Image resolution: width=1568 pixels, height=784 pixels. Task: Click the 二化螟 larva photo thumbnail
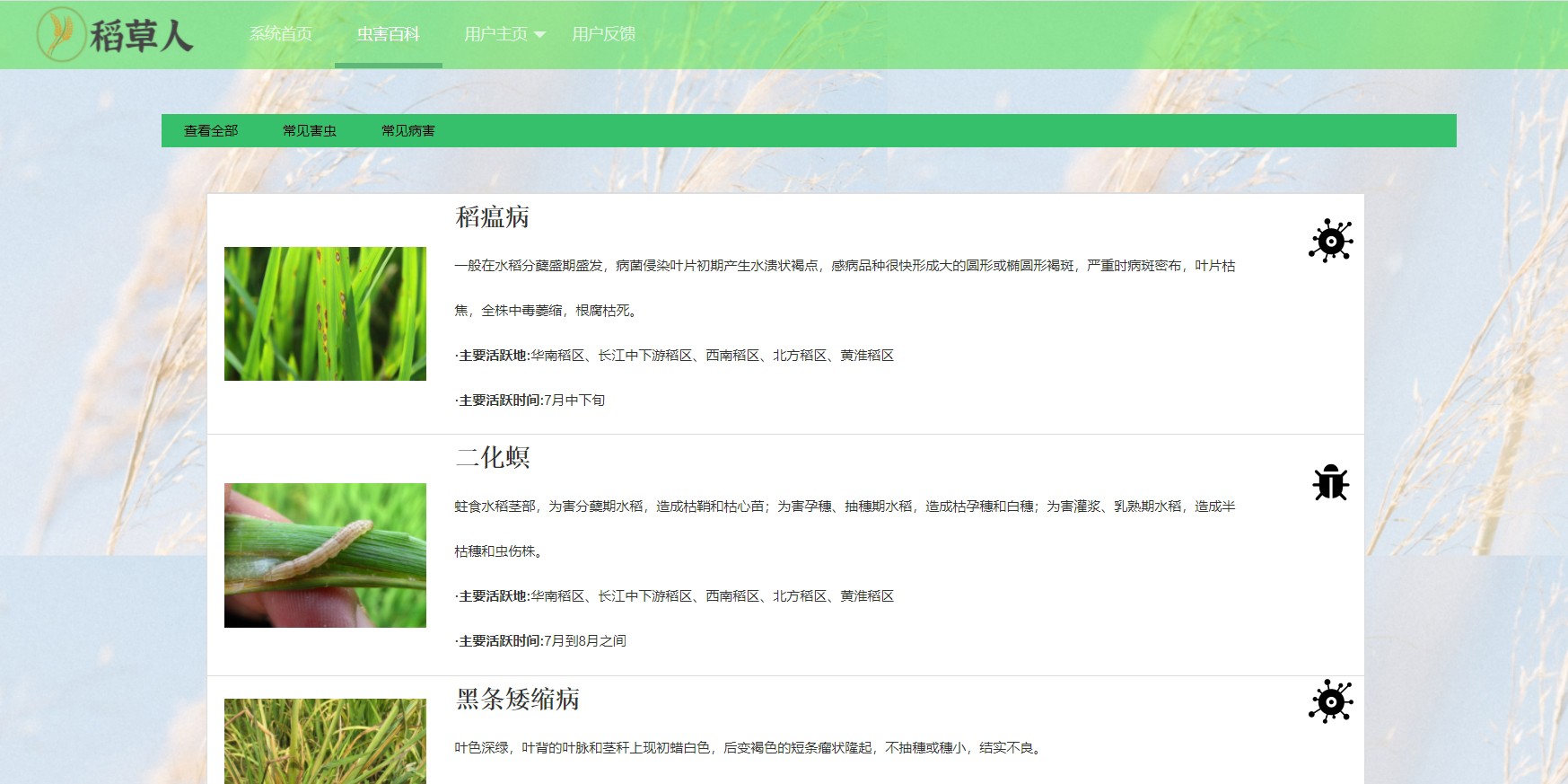325,555
